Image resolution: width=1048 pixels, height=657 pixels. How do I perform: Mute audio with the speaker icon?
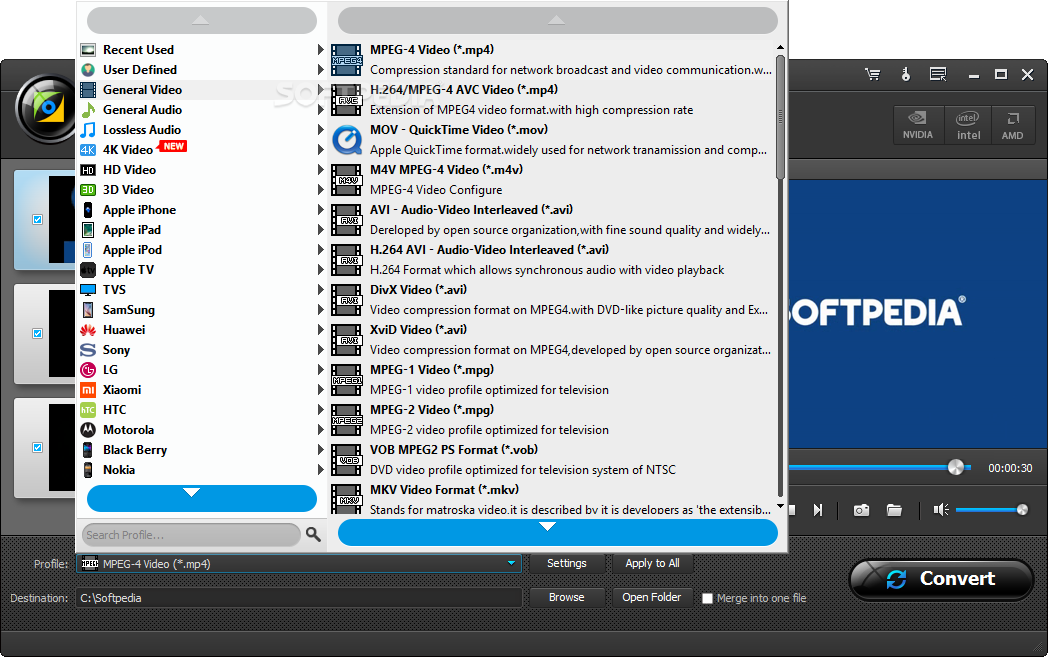click(941, 511)
